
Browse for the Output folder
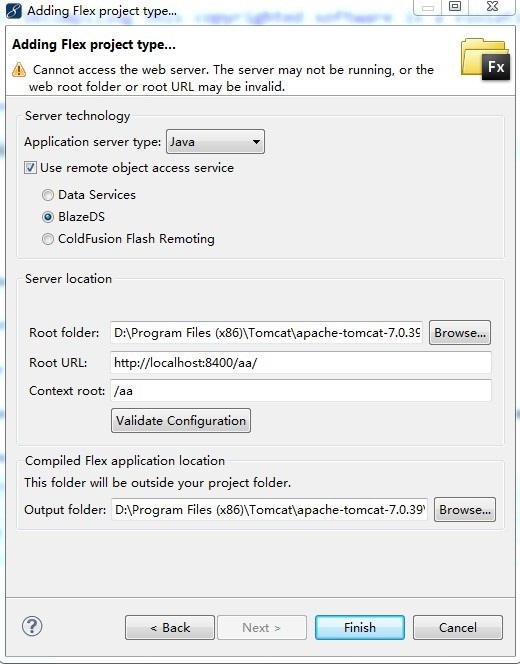point(465,509)
